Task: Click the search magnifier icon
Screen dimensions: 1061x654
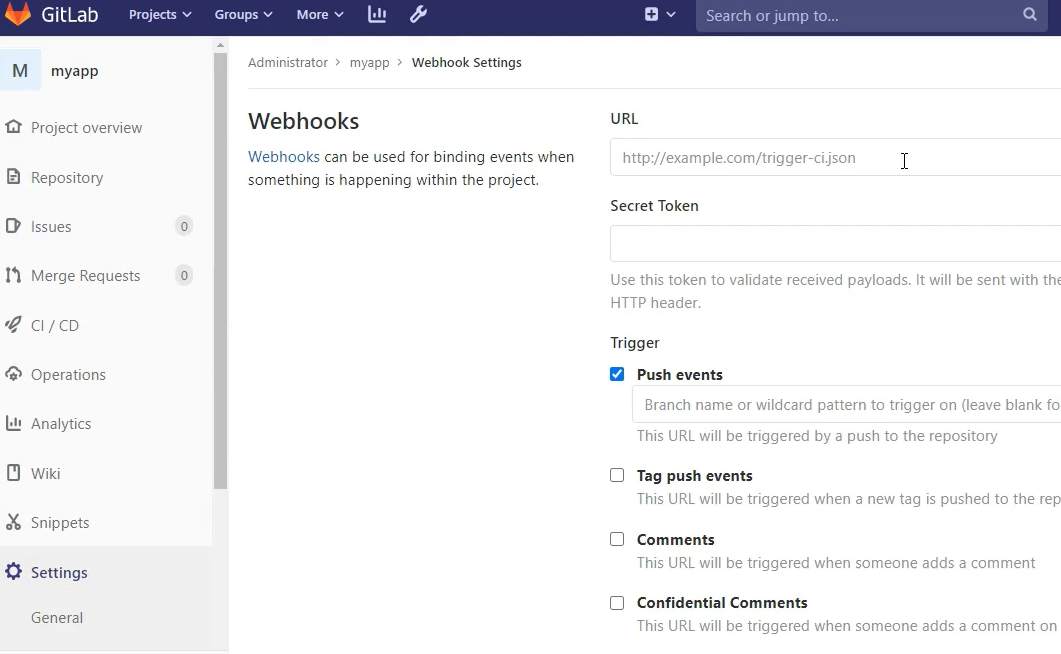Action: (1030, 15)
